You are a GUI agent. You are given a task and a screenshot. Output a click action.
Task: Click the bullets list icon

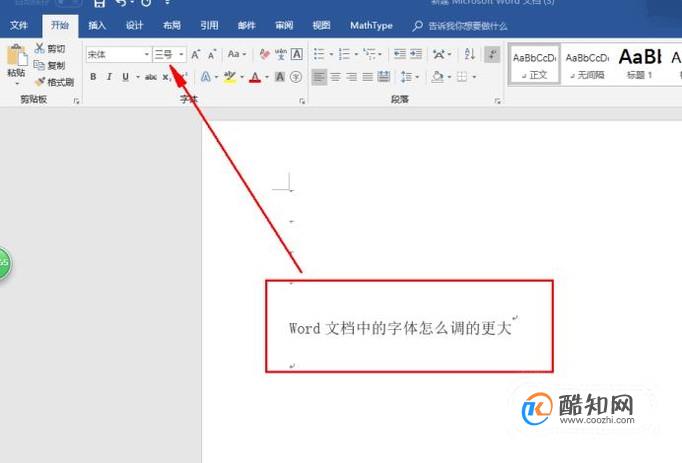319,54
